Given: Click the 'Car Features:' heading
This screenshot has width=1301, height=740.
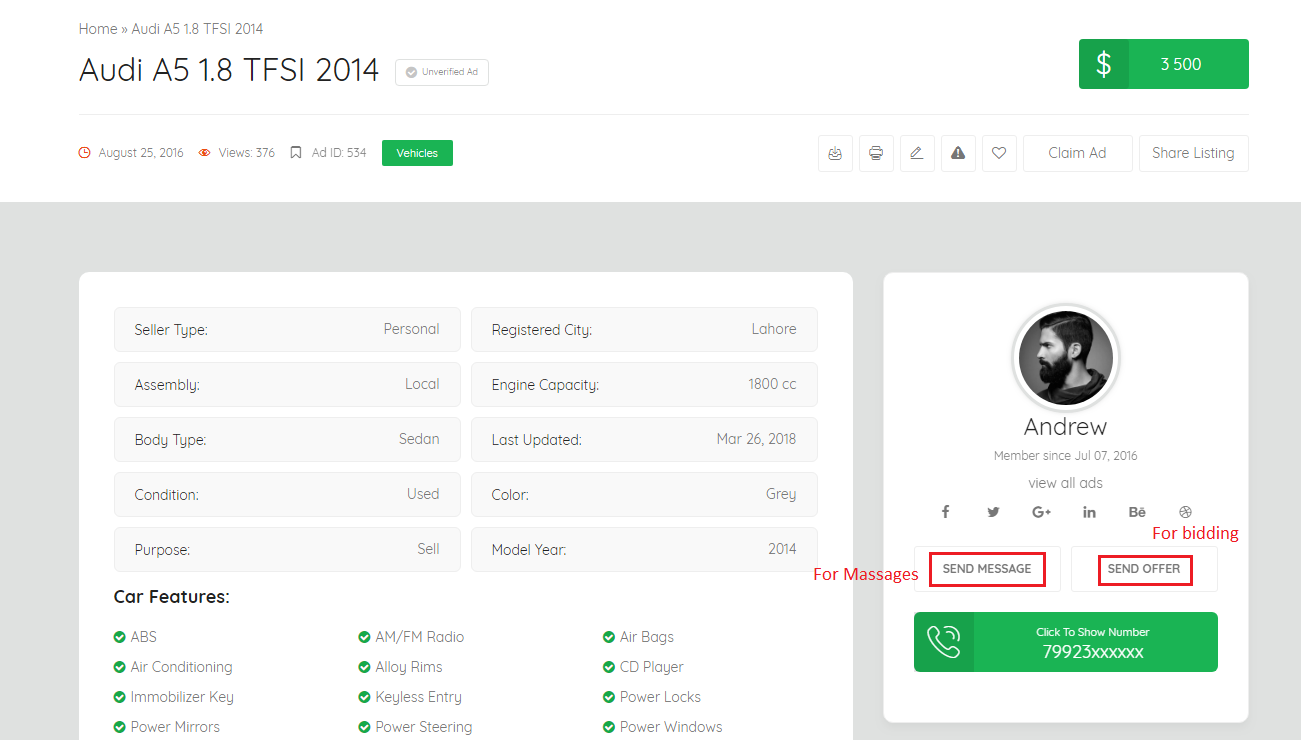Looking at the screenshot, I should pos(172,597).
